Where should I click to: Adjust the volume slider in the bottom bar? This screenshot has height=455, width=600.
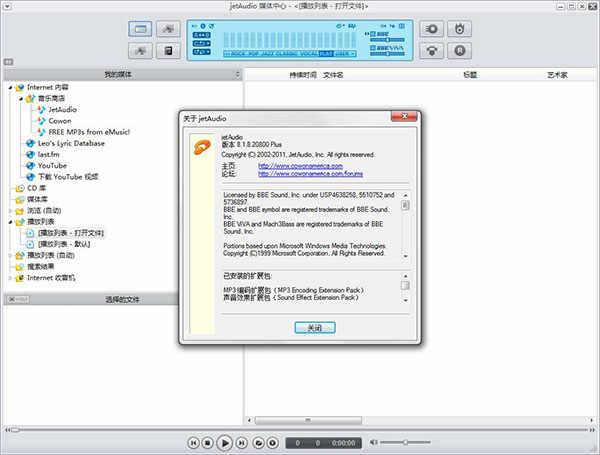pos(406,442)
